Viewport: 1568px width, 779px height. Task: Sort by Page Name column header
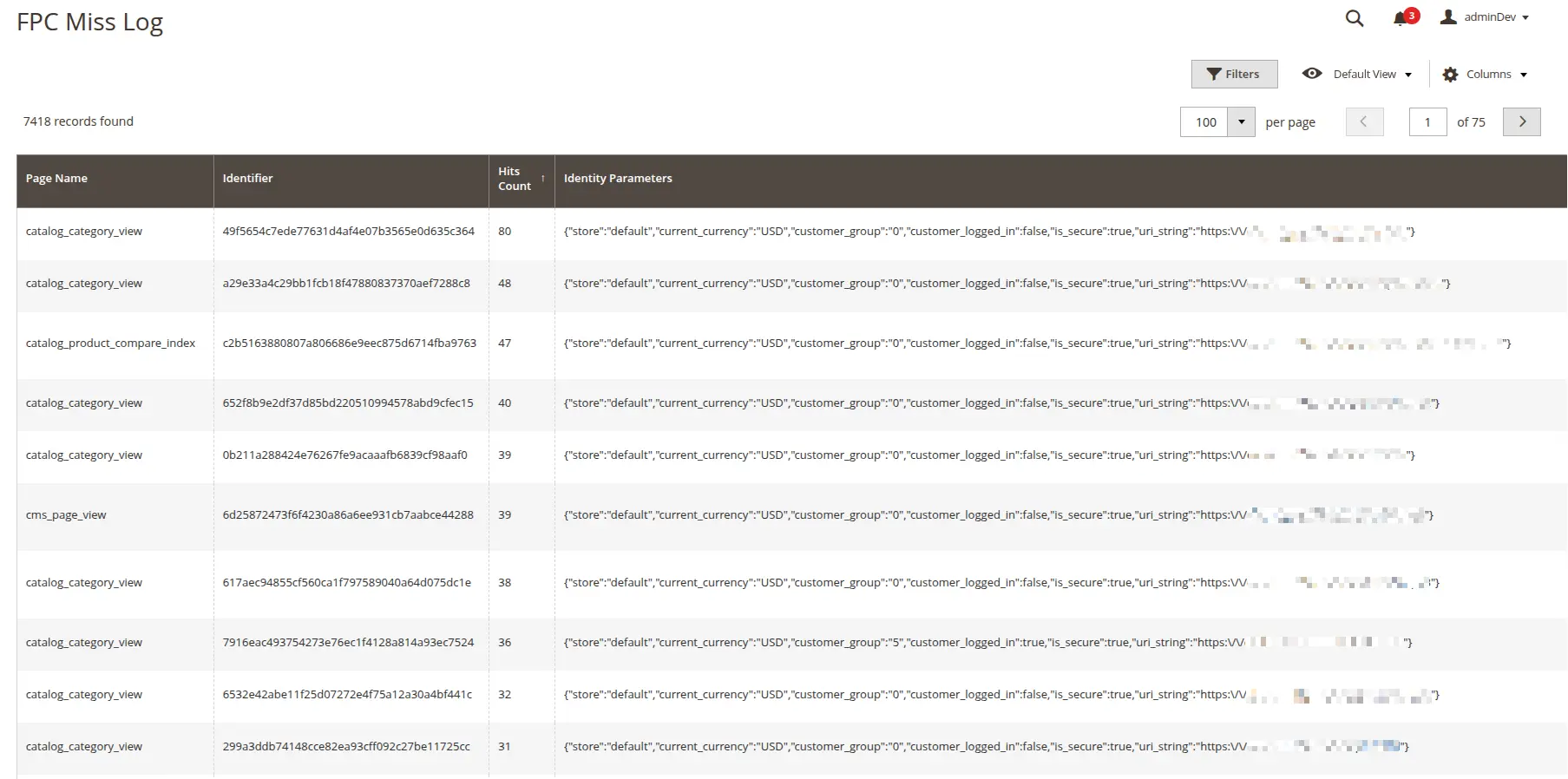coord(115,180)
